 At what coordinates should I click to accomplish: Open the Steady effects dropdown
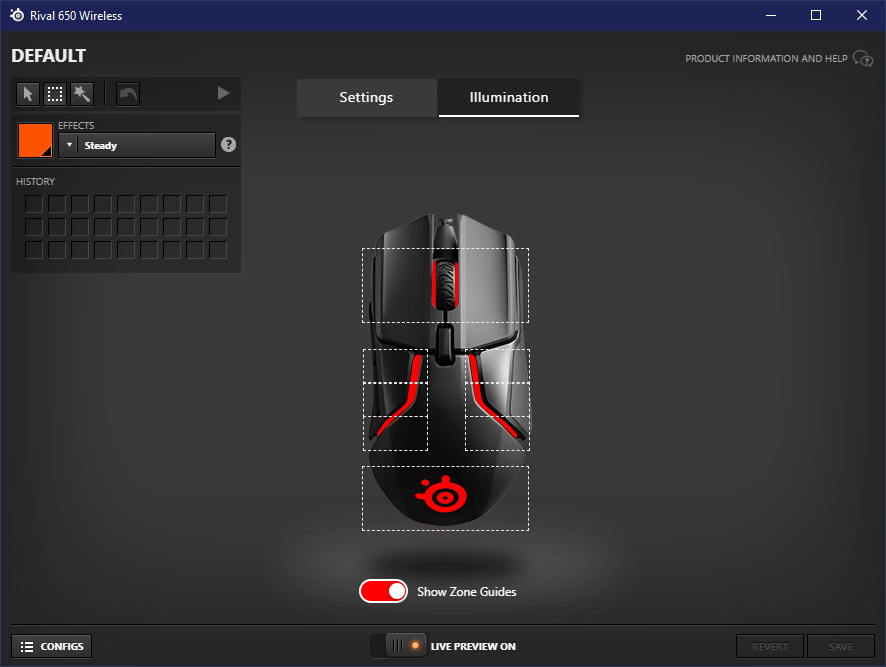[x=137, y=145]
